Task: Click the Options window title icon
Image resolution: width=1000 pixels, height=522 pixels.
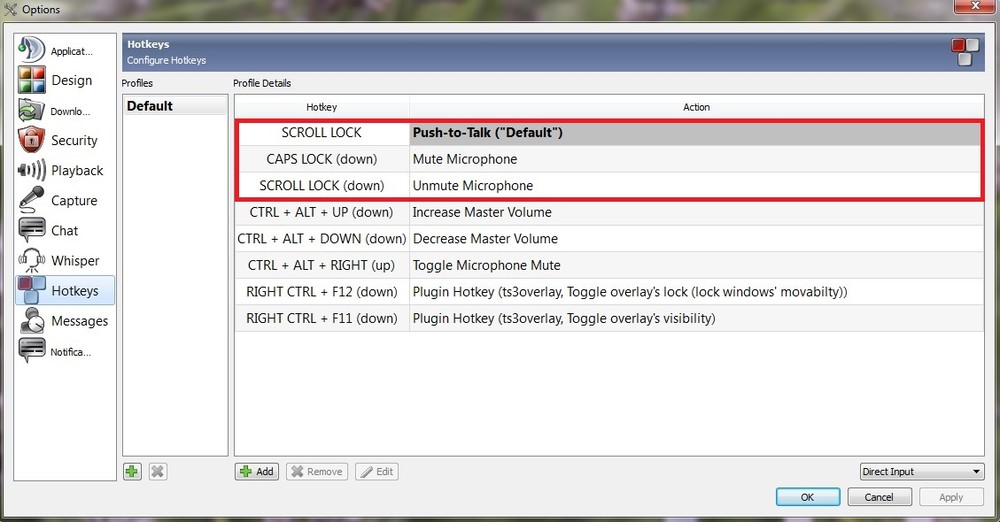Action: [x=10, y=9]
